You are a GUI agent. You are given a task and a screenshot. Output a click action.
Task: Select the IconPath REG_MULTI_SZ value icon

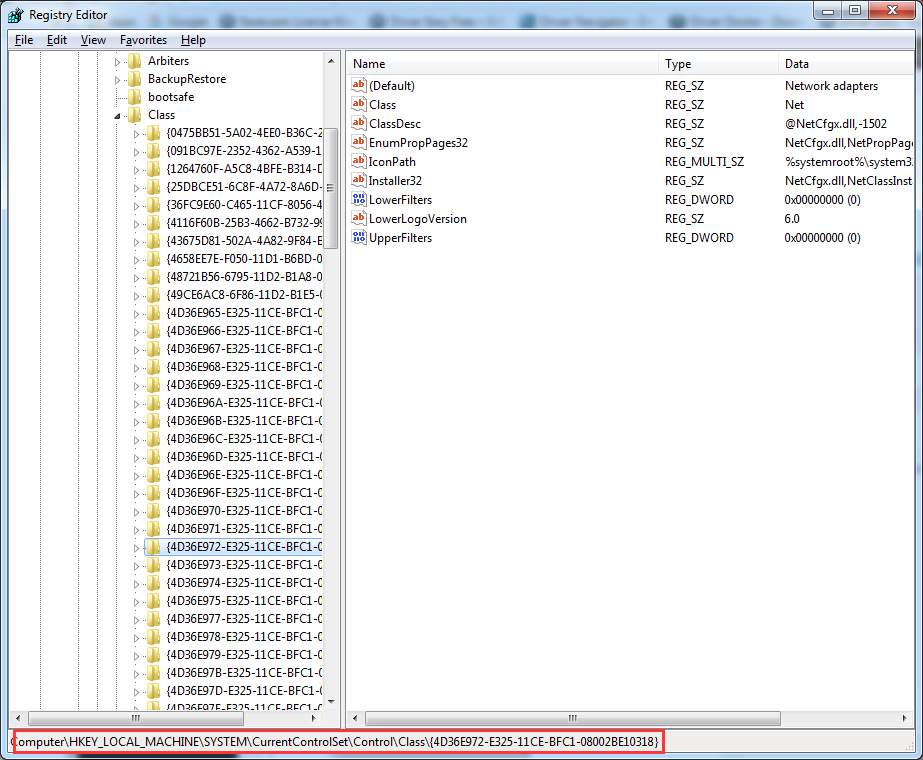(358, 161)
